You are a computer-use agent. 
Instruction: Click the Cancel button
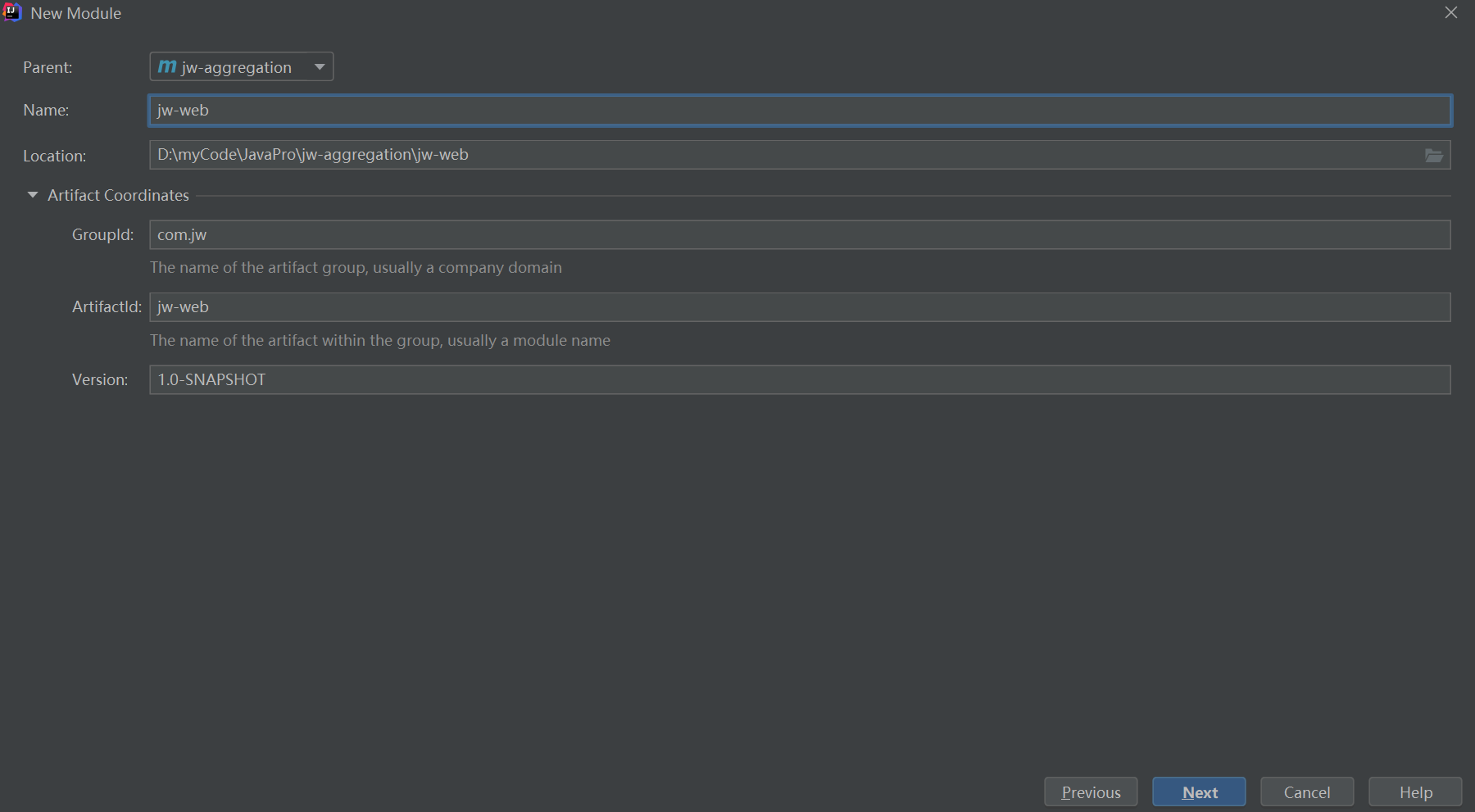click(1307, 792)
